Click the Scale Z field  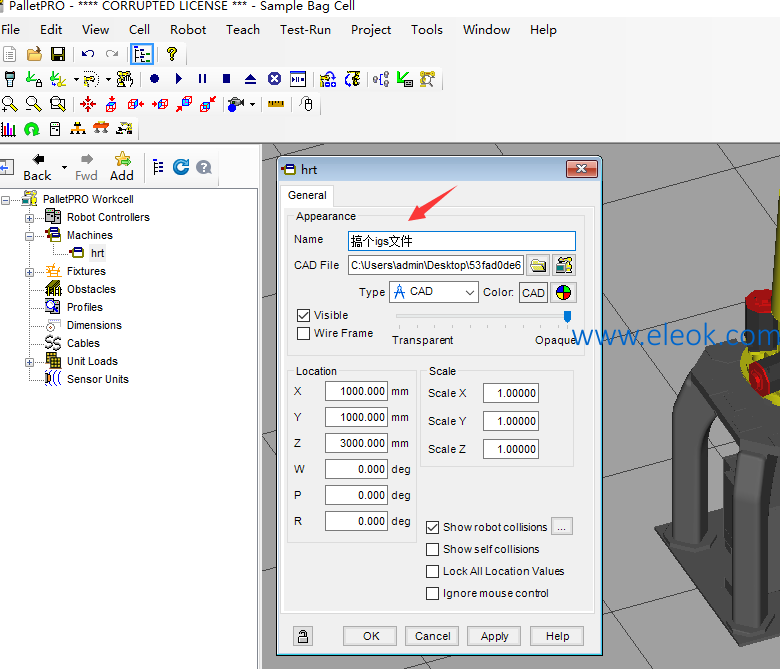(511, 449)
